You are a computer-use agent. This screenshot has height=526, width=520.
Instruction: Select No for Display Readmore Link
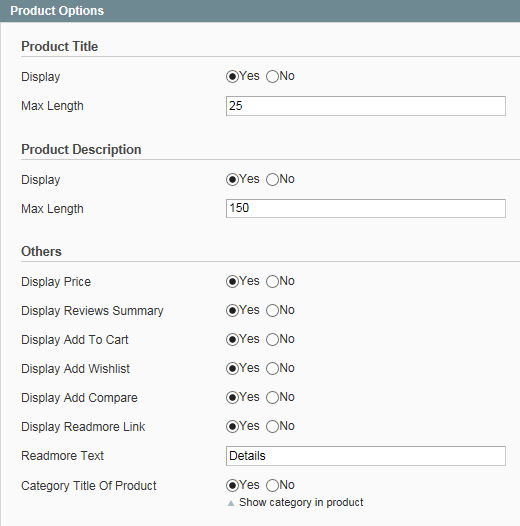coord(272,426)
